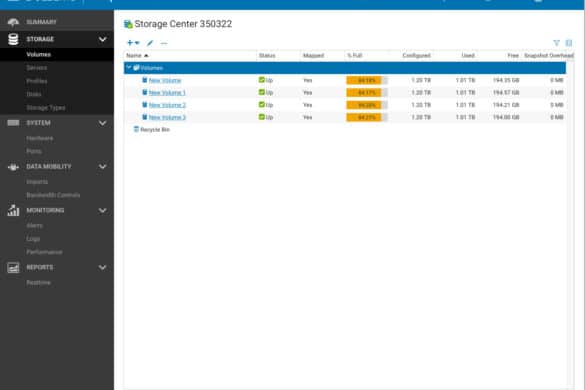Click the Free column header

513,56
